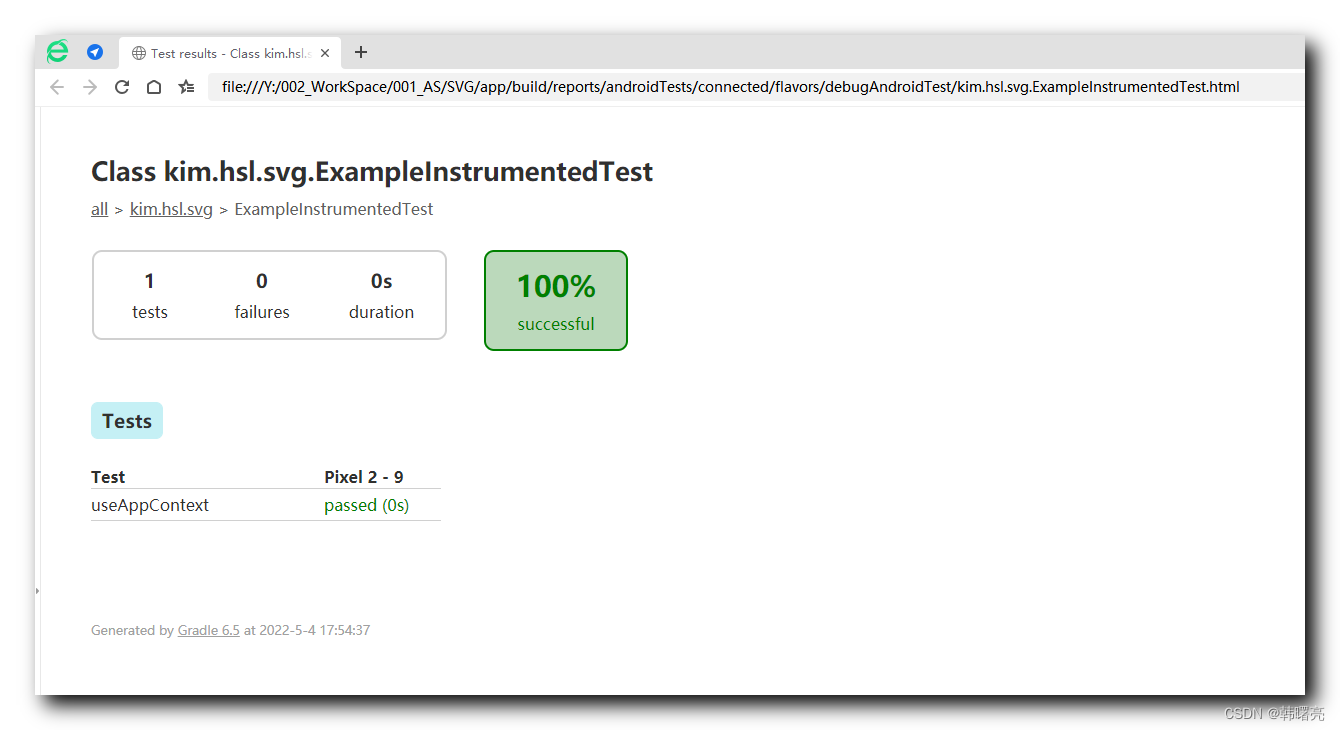Click the Pixel 2 - 9 column header
Screen dimensions: 1340x730
(x=364, y=477)
